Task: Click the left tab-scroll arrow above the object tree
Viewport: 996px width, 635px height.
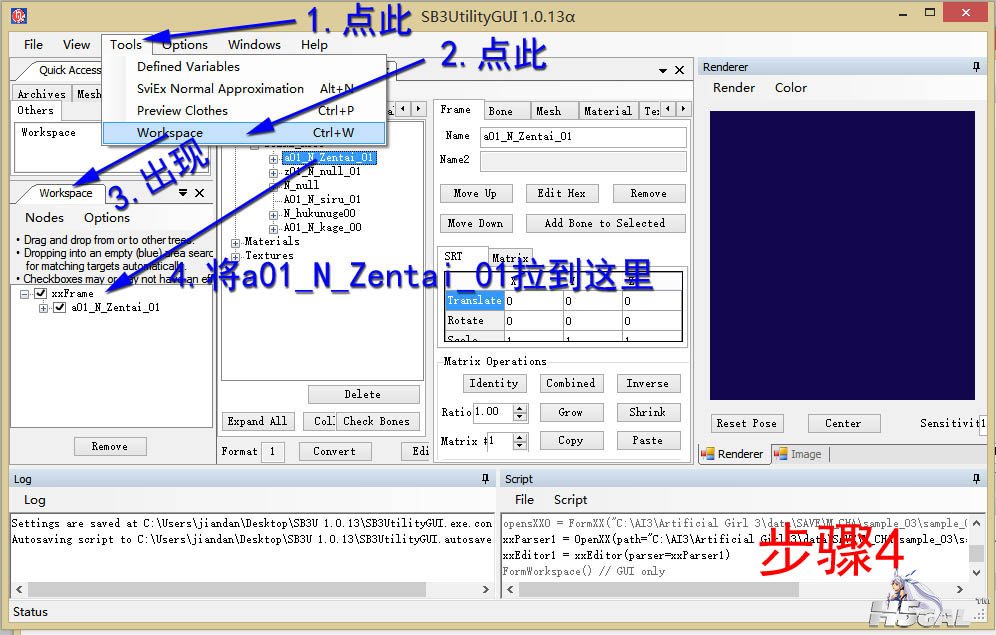Action: (x=403, y=109)
